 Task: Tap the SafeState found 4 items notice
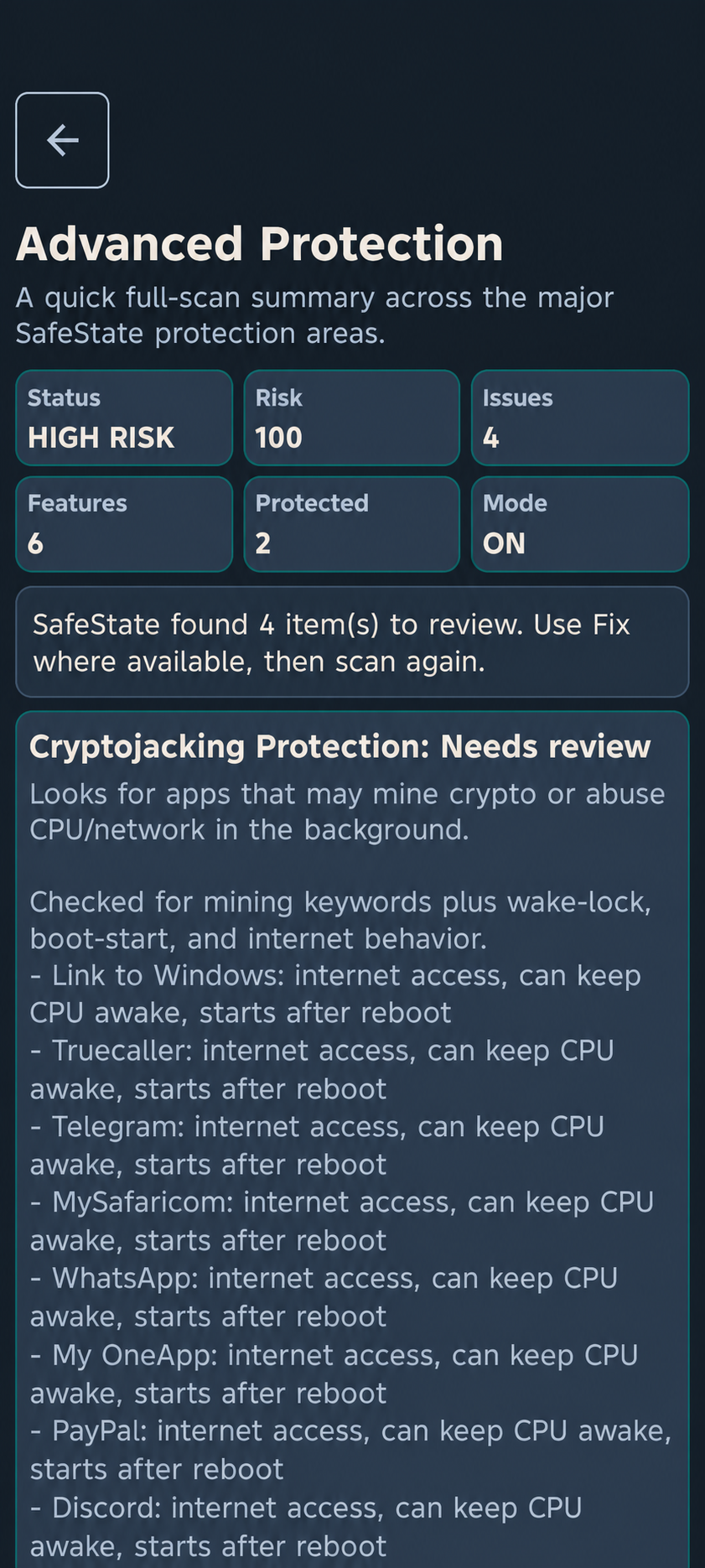[x=352, y=641]
